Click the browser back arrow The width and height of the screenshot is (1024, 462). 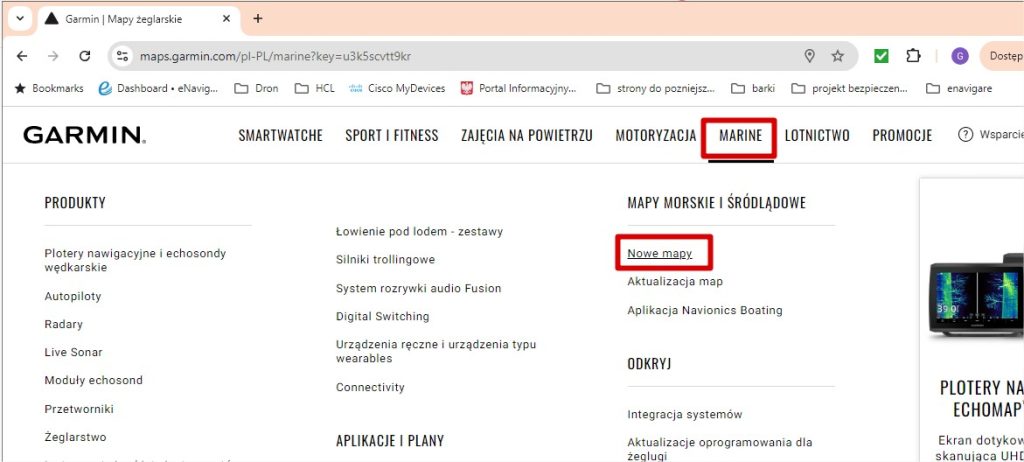click(24, 56)
